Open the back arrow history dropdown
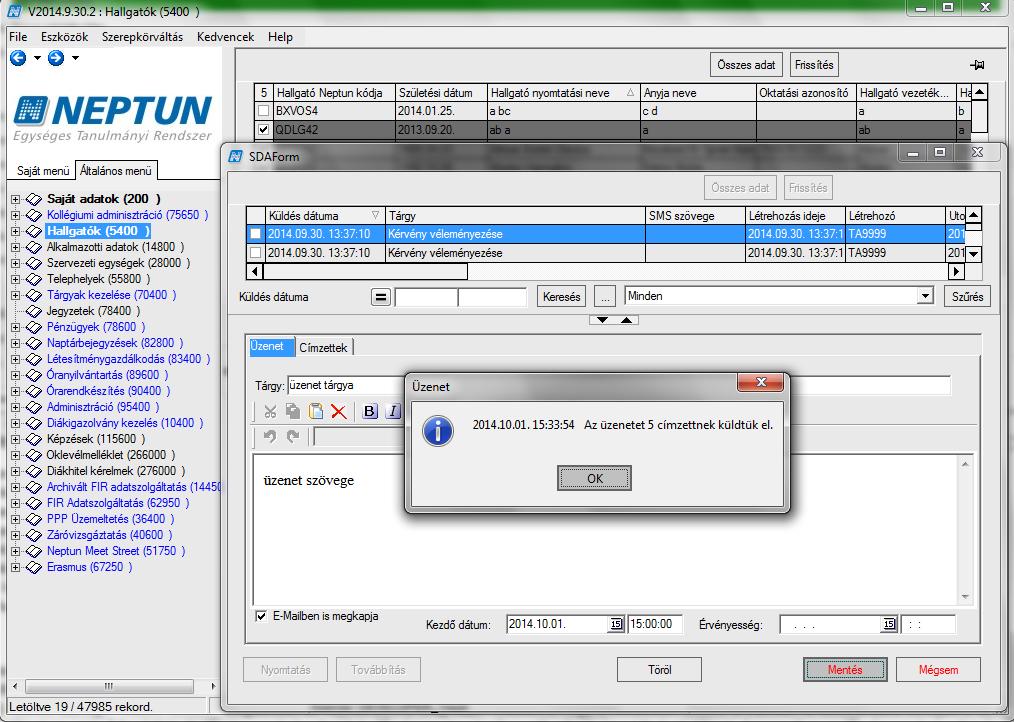Screen dimensions: 1014x722 37,58
